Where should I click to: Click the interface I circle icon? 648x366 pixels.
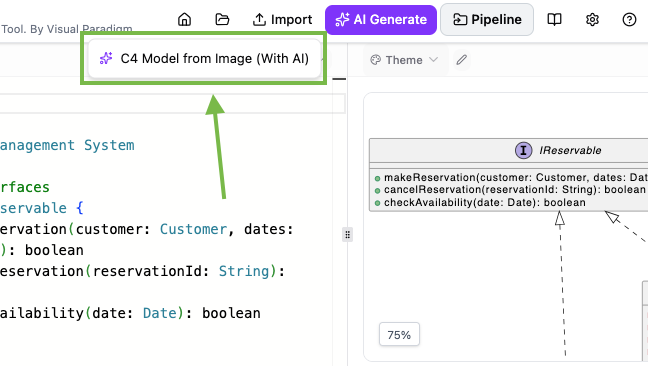coord(523,150)
